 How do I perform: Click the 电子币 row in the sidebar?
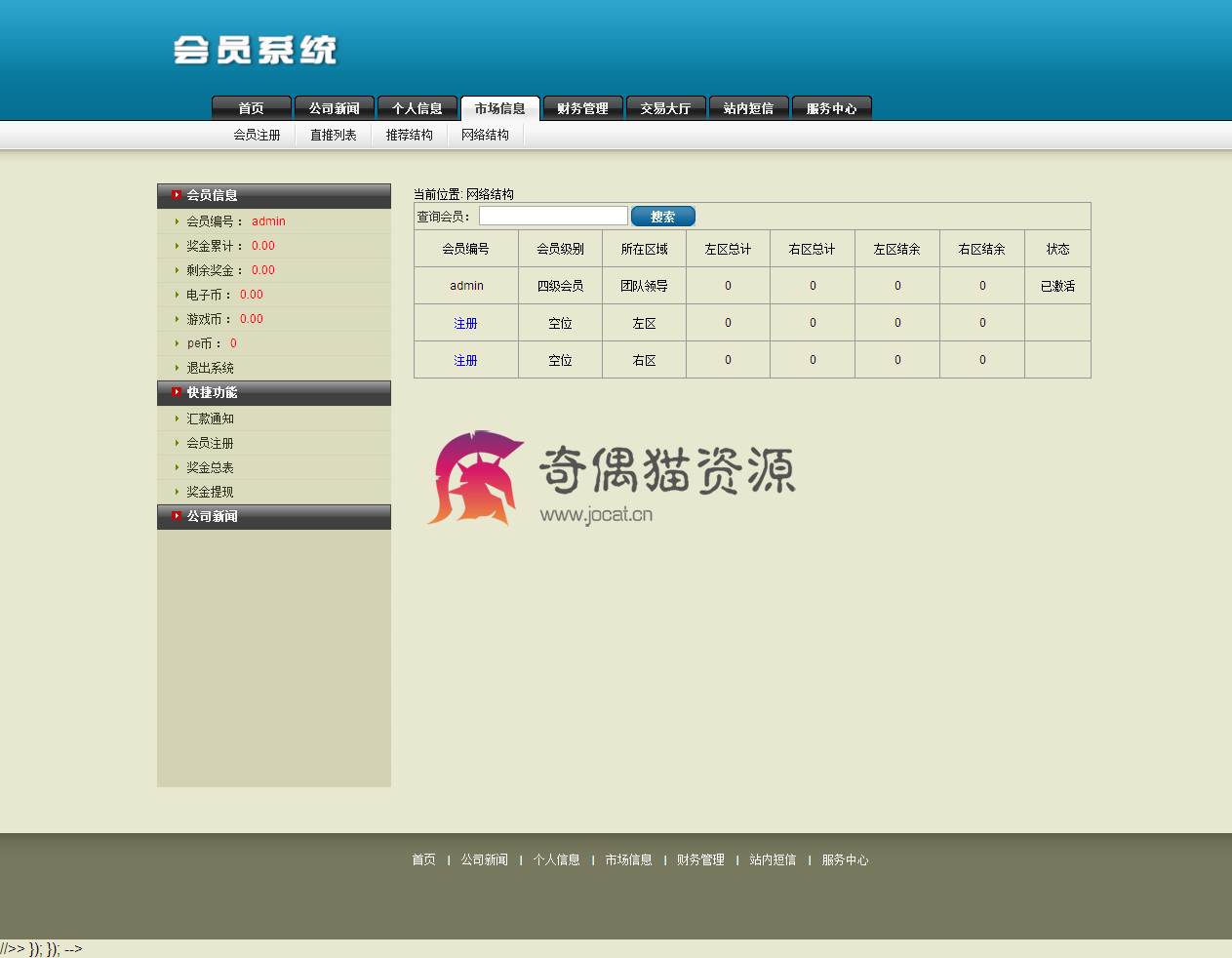(x=274, y=295)
